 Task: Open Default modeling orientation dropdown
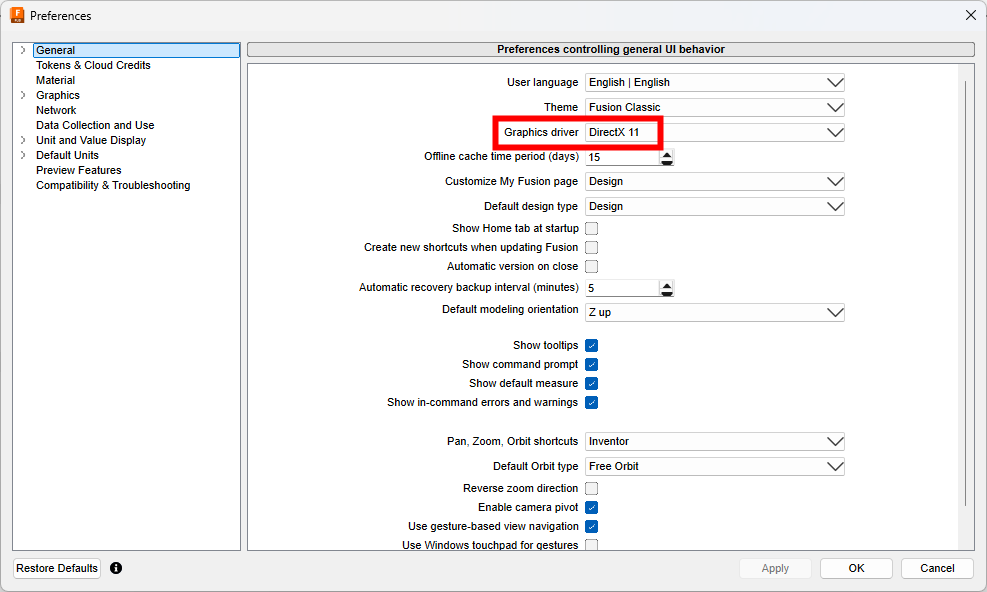tap(714, 312)
